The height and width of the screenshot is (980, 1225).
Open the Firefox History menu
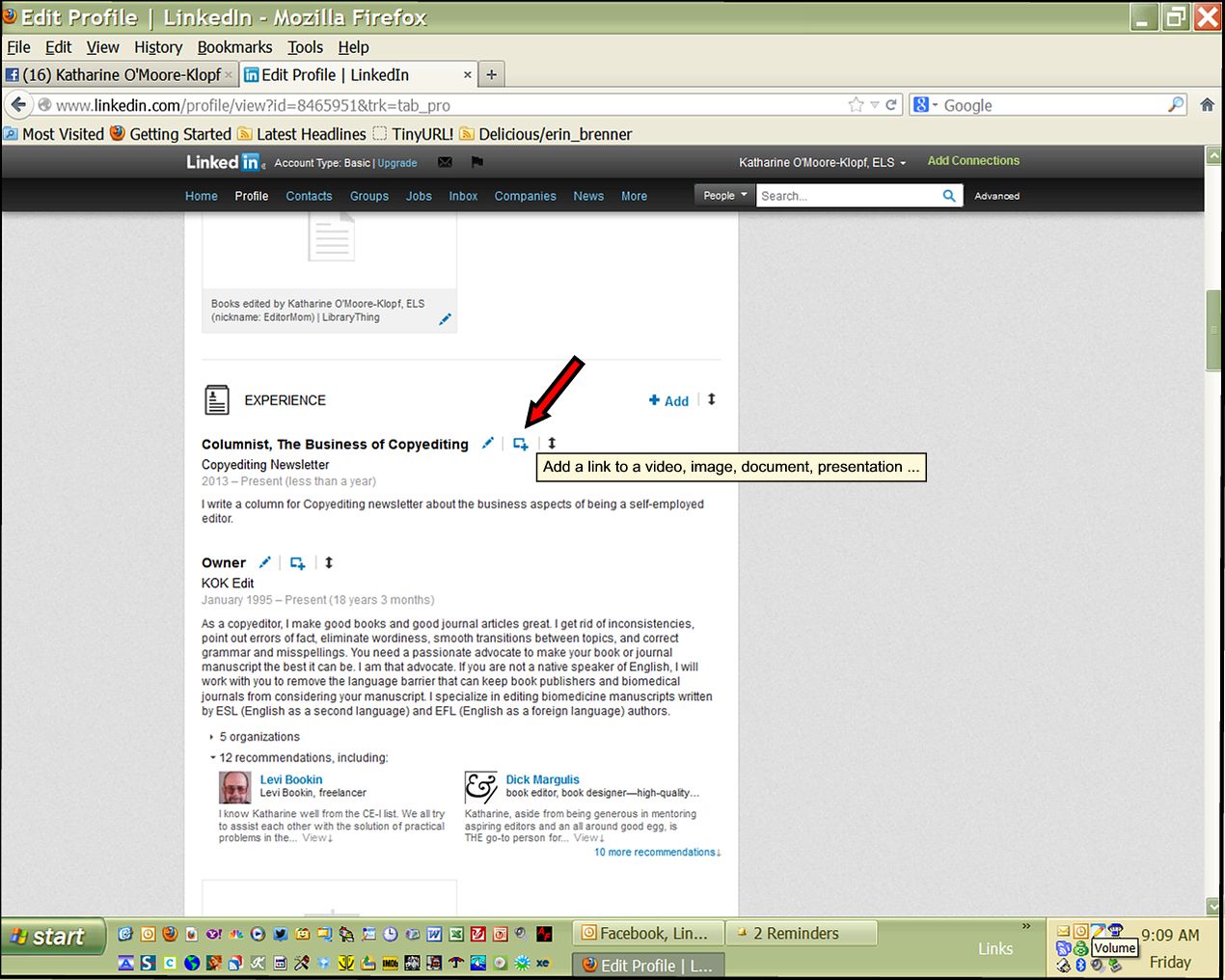(x=158, y=46)
